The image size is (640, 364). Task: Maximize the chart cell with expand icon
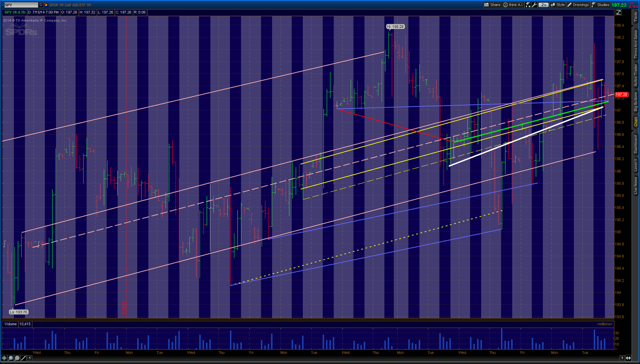pos(618,12)
